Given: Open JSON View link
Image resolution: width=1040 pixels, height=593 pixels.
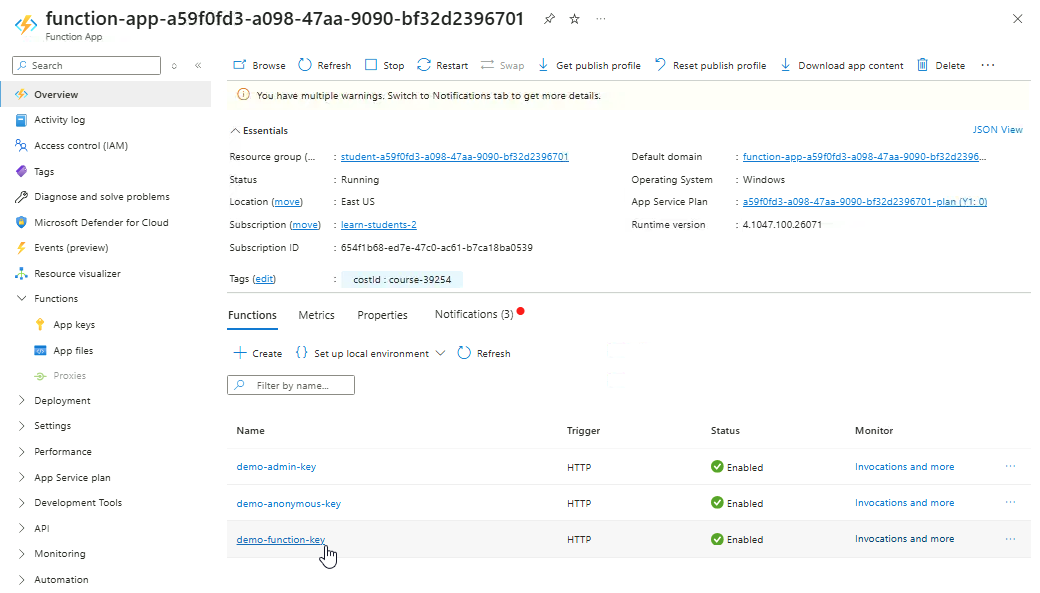Looking at the screenshot, I should point(997,130).
